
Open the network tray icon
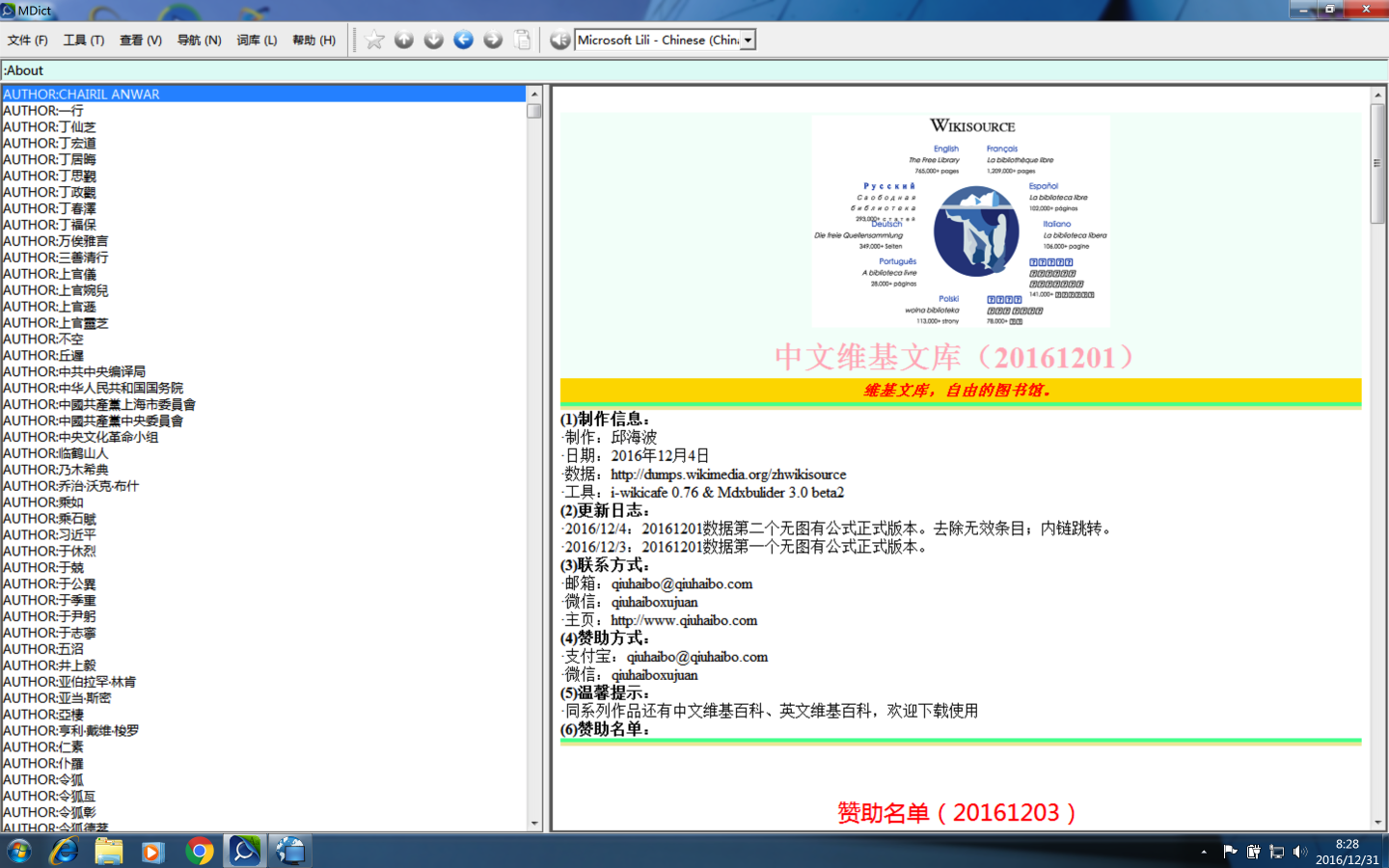(x=1276, y=852)
